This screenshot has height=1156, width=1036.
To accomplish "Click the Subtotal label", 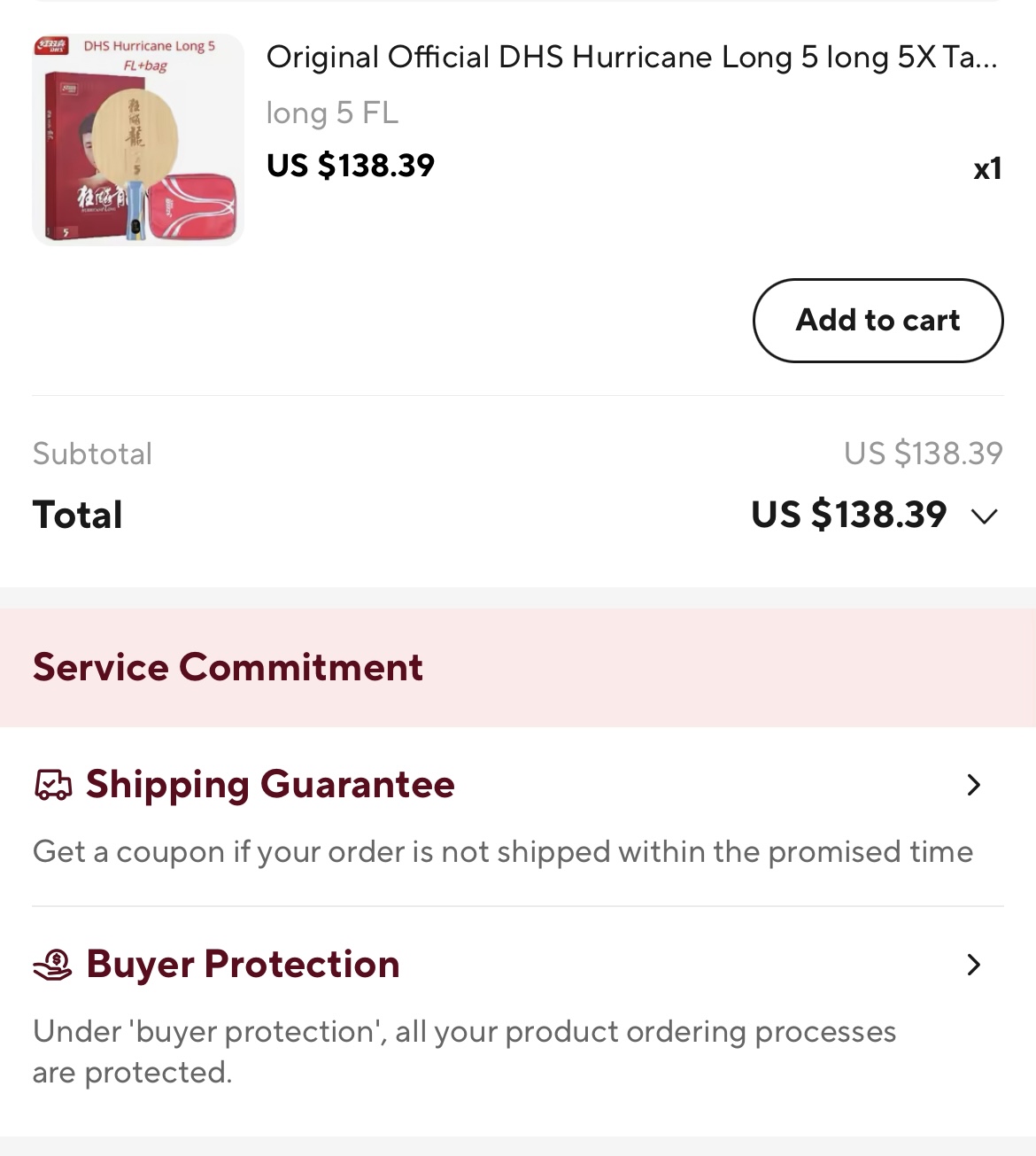I will point(93,454).
